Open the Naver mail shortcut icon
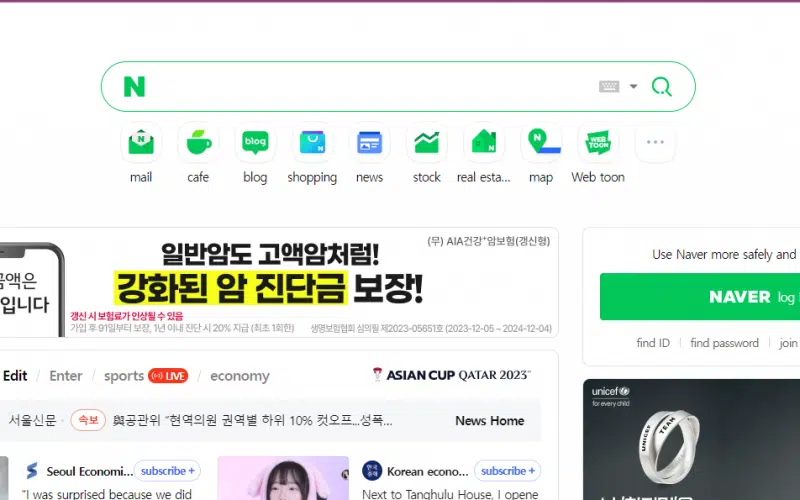 (x=141, y=143)
